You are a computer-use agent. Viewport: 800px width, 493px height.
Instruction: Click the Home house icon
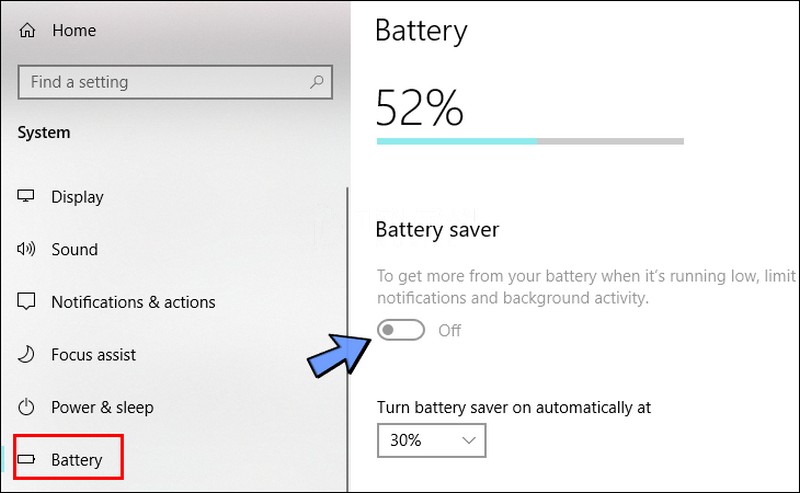pos(28,31)
